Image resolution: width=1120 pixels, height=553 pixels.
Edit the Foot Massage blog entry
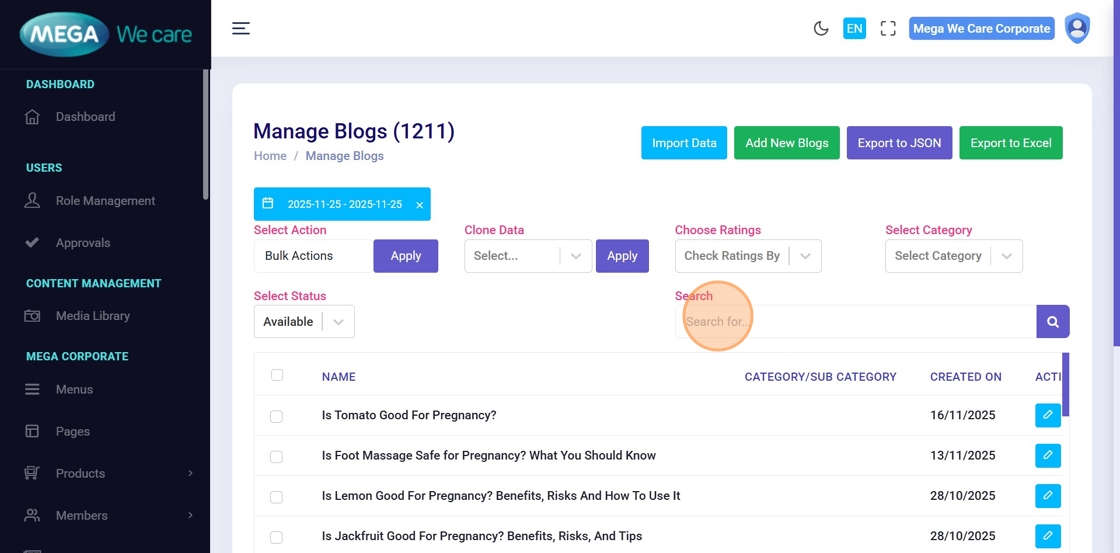click(1047, 455)
